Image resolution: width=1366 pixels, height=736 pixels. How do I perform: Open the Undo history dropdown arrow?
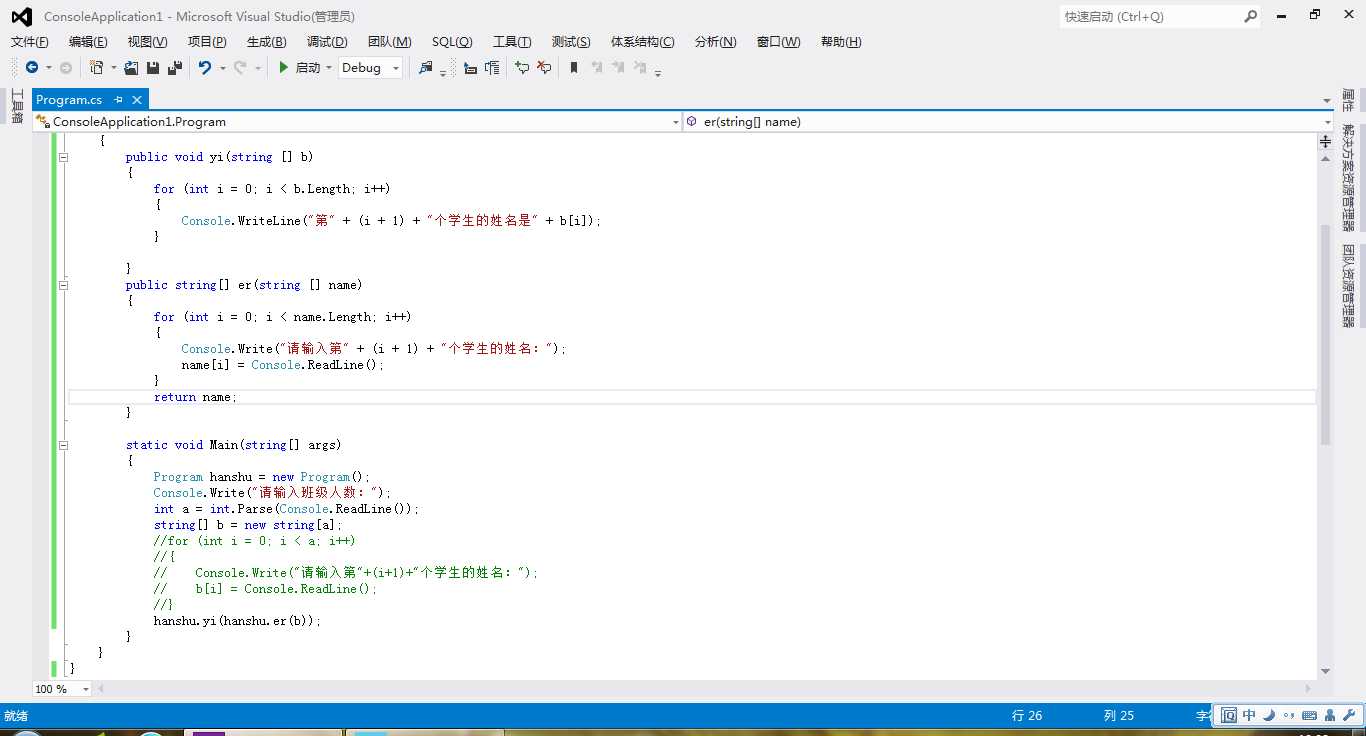[x=222, y=68]
